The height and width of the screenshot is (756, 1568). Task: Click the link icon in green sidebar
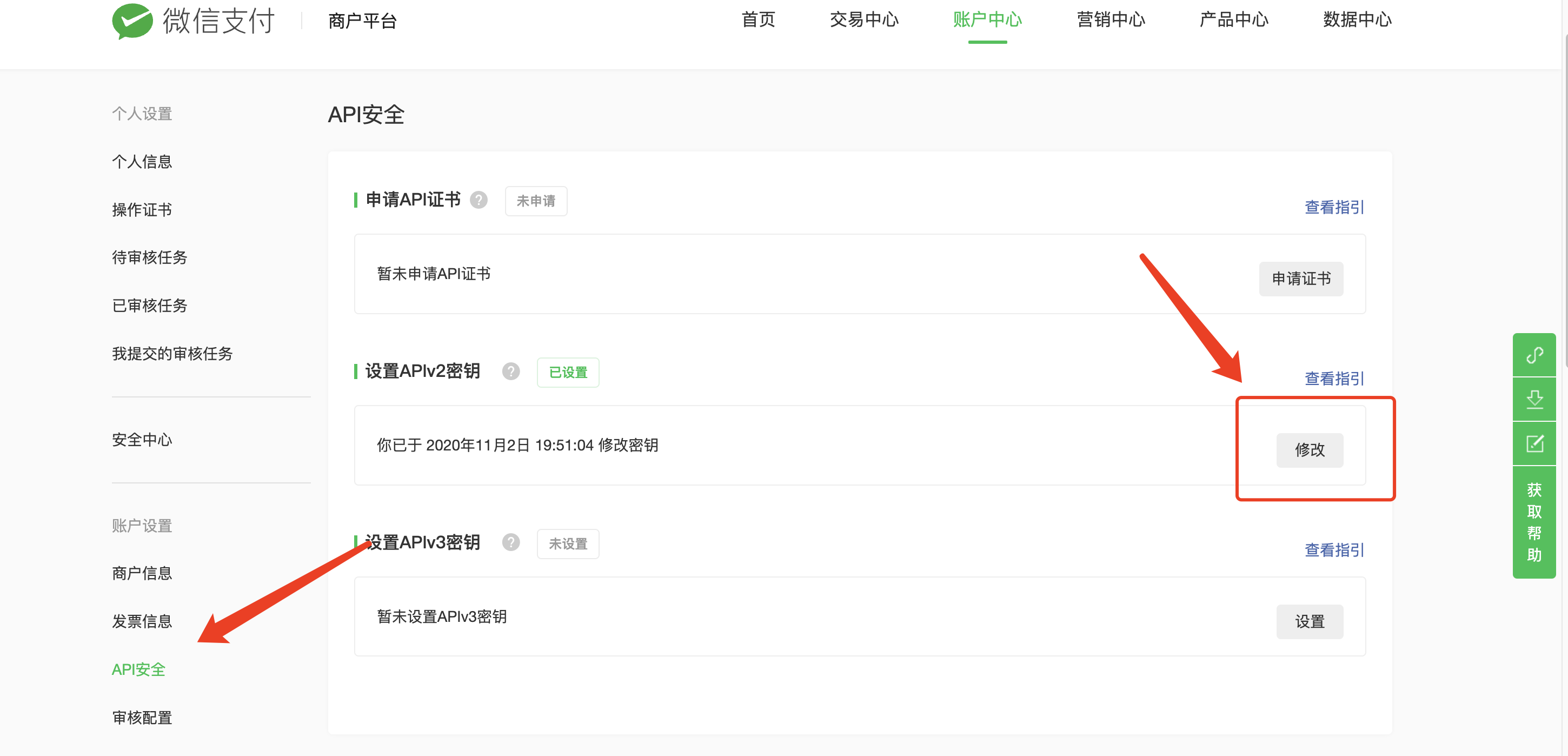coord(1534,355)
